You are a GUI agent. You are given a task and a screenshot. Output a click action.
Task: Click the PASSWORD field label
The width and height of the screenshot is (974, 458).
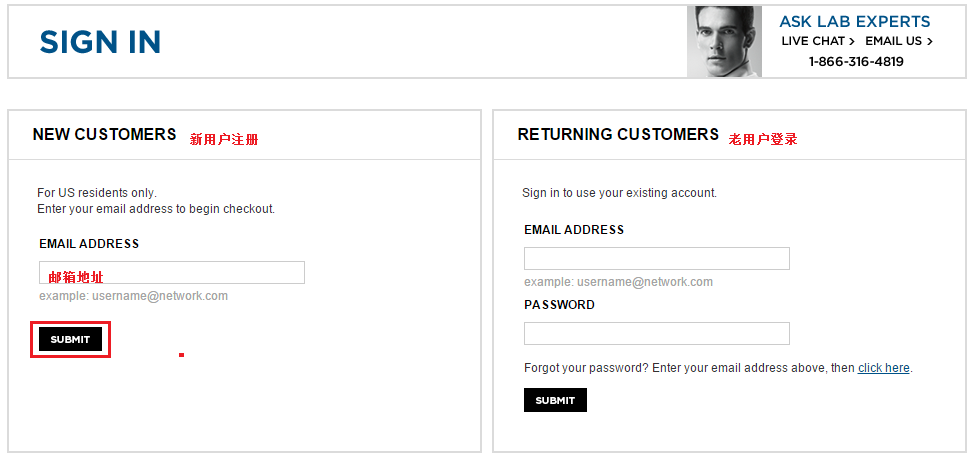(x=559, y=305)
